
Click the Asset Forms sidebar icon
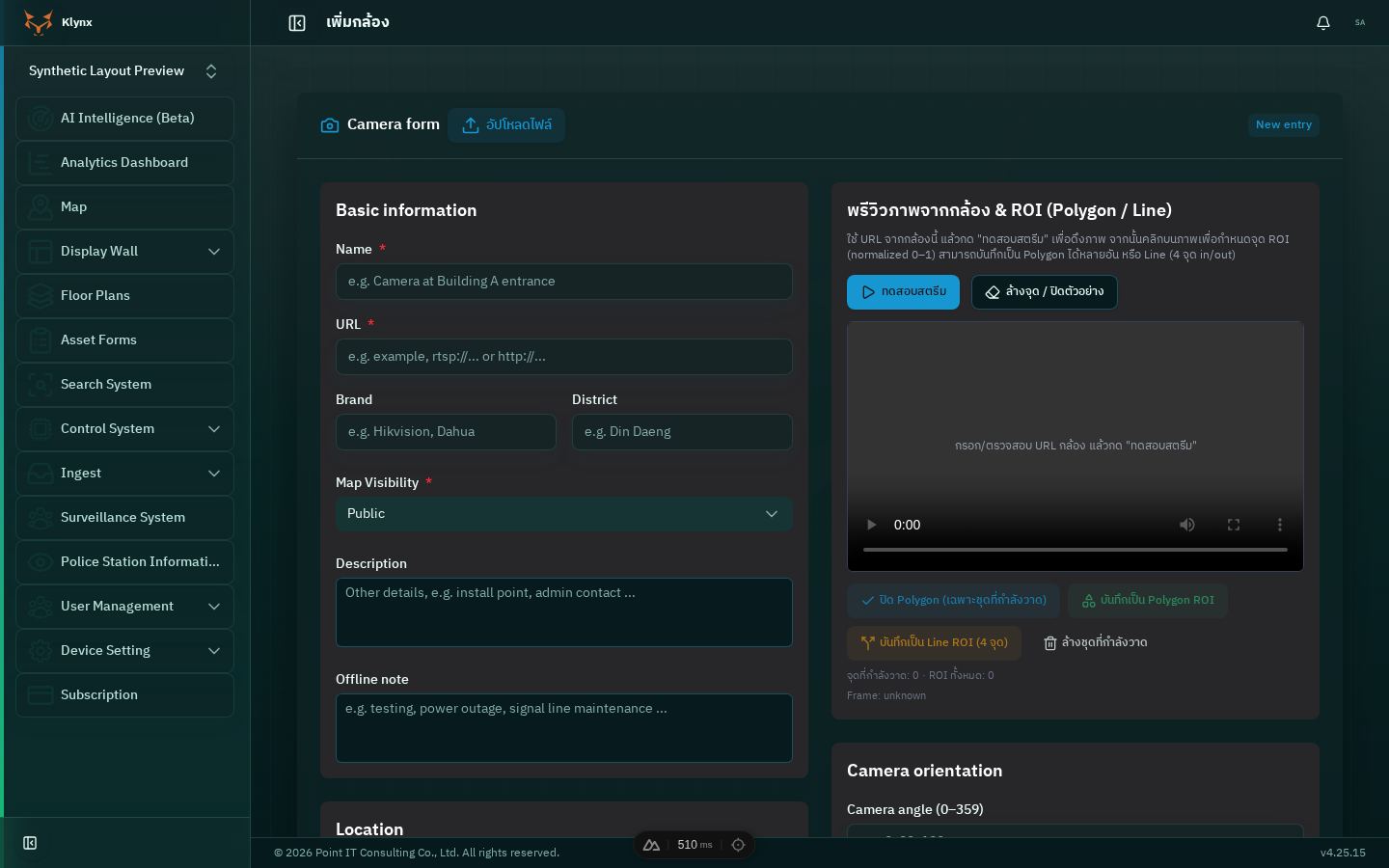(40, 340)
